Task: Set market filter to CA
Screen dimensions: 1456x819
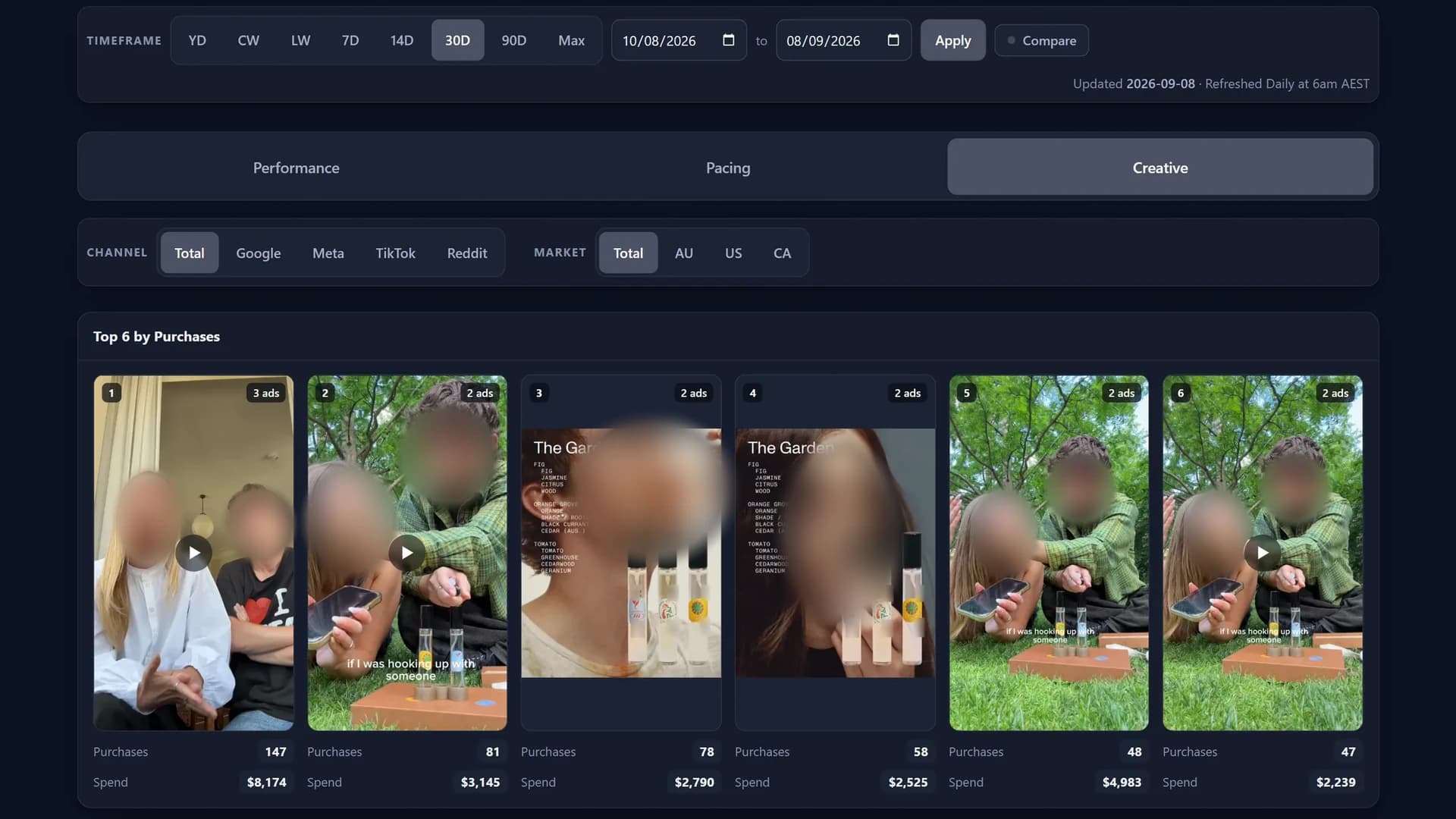Action: [783, 253]
